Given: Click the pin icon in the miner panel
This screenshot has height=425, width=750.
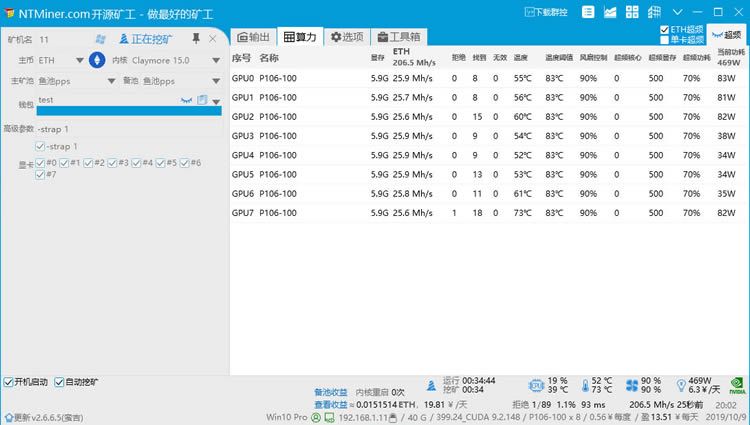Looking at the screenshot, I should click(196, 39).
